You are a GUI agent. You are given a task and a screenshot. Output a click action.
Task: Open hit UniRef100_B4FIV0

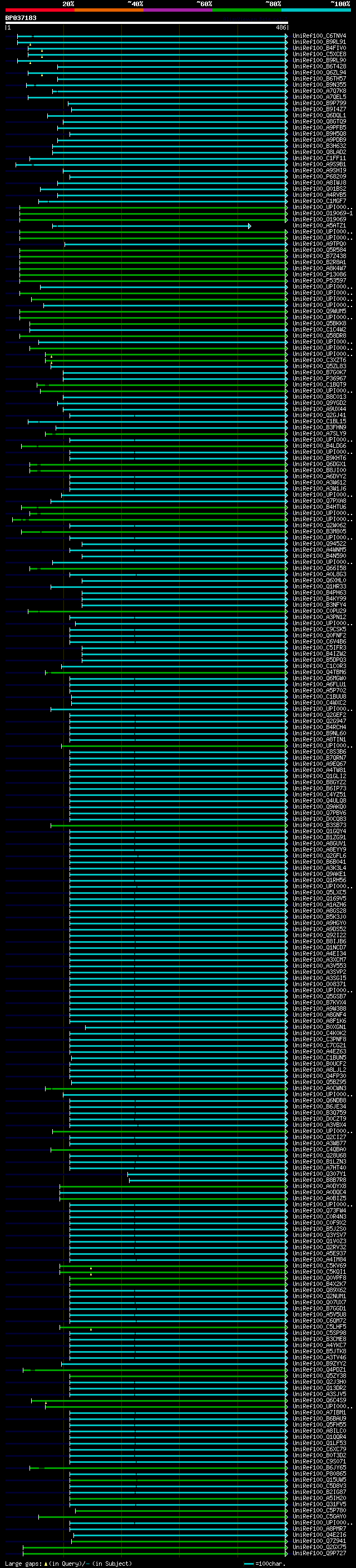pos(319,48)
